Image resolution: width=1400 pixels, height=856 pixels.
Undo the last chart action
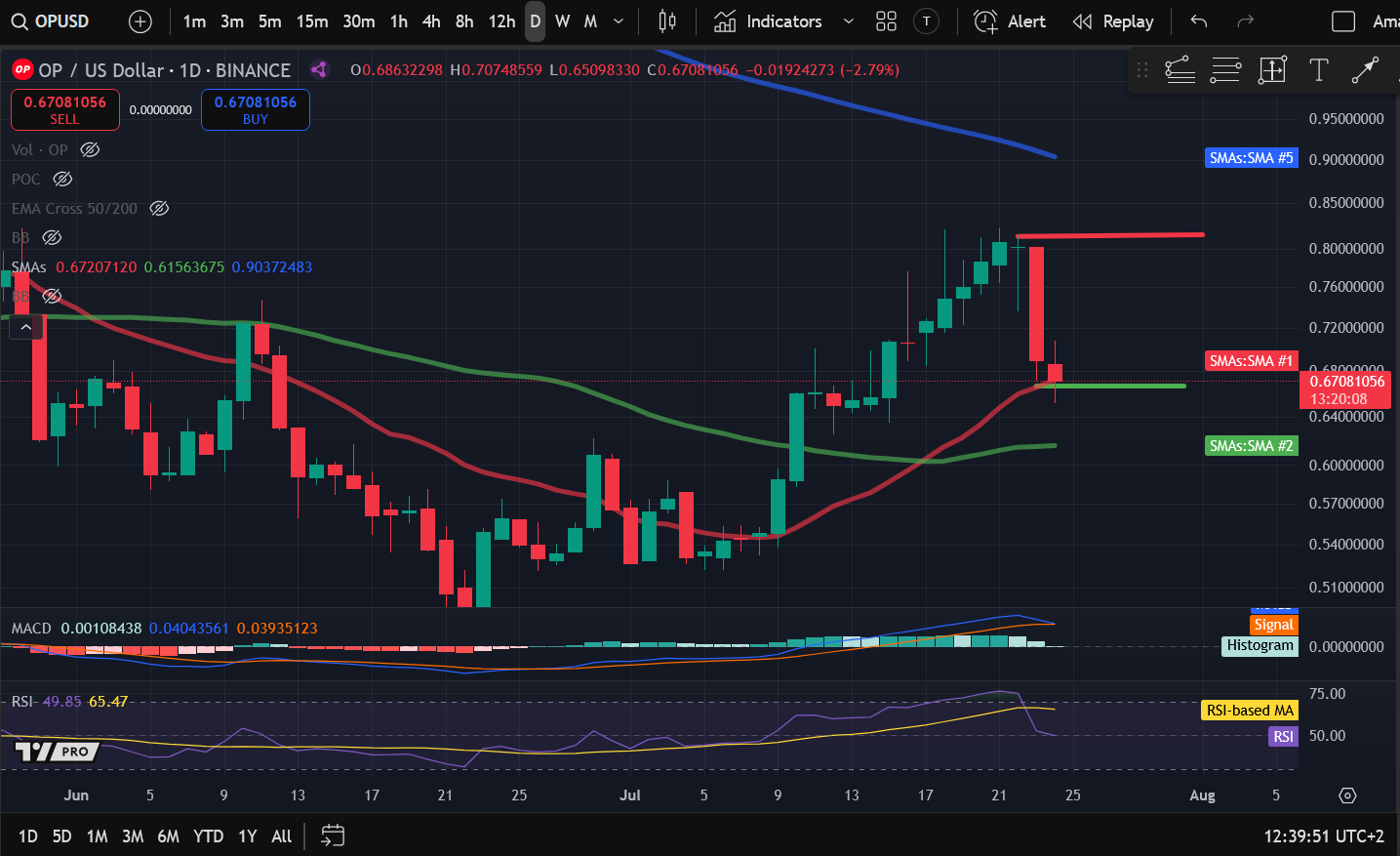[x=1199, y=21]
